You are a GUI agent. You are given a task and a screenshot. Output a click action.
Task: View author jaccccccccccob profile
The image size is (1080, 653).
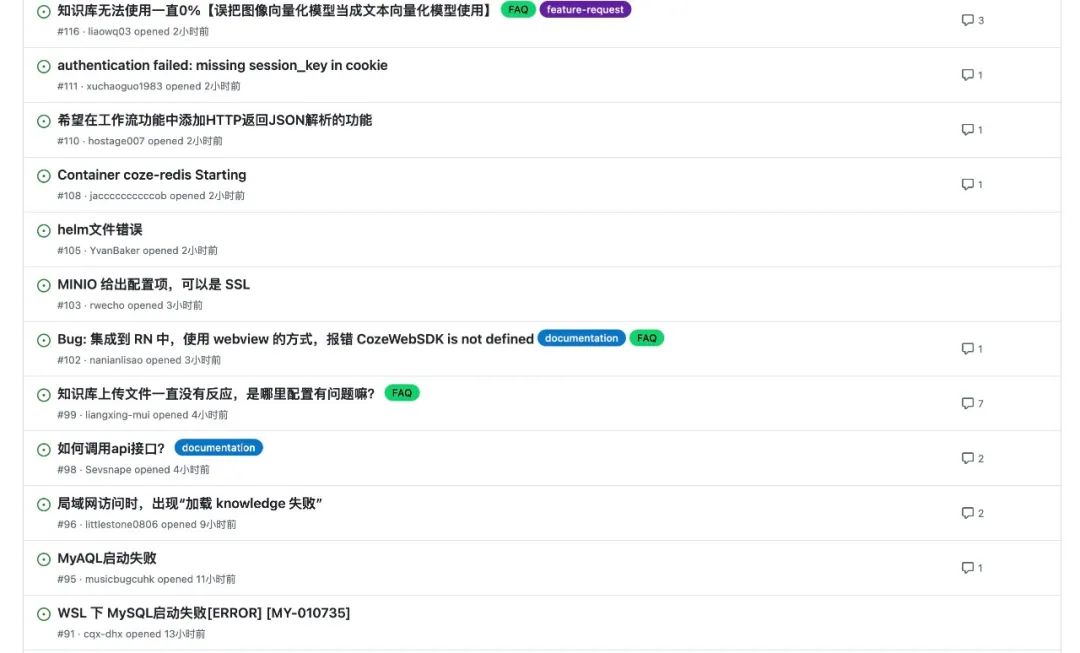128,196
